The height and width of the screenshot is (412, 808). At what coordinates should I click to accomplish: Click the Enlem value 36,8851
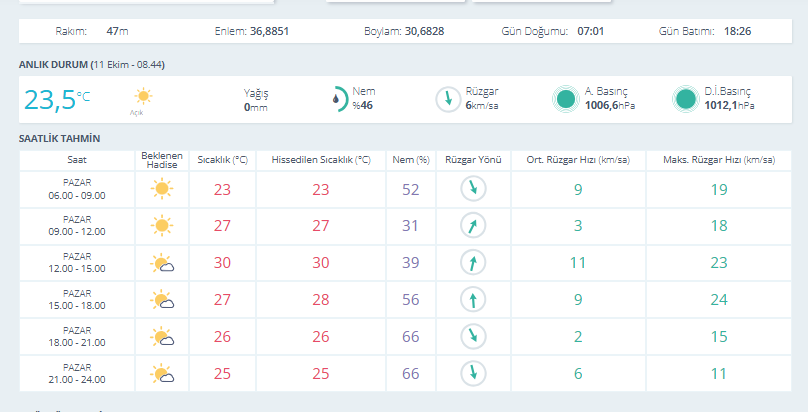tap(270, 31)
